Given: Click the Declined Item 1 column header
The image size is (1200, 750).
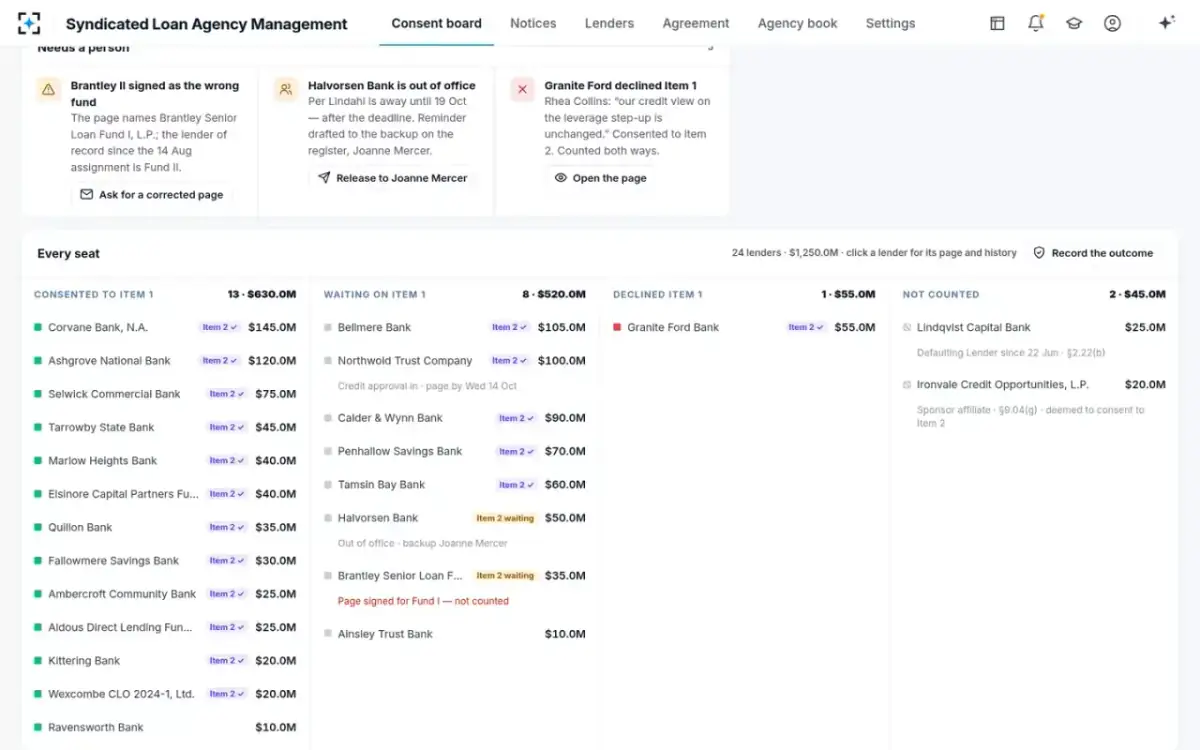Looking at the screenshot, I should tap(658, 295).
